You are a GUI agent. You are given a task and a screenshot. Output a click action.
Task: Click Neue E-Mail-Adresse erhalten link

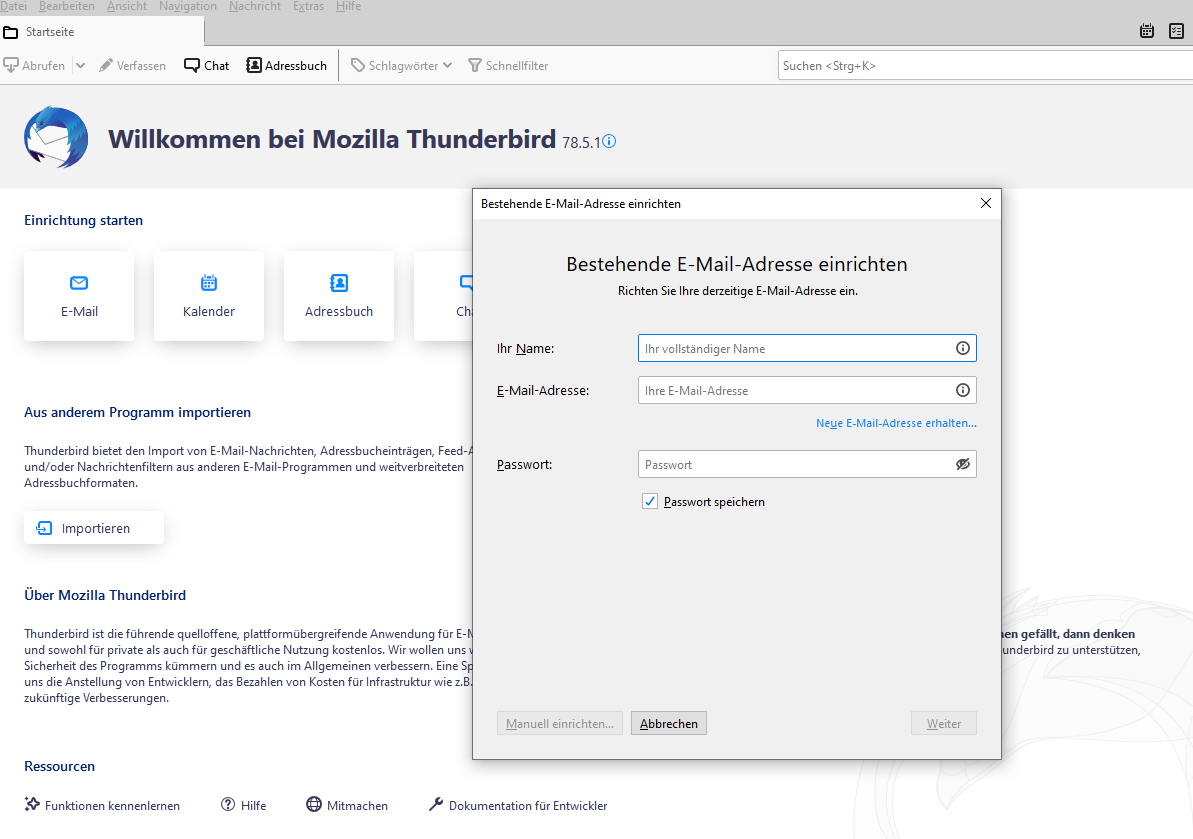point(896,423)
